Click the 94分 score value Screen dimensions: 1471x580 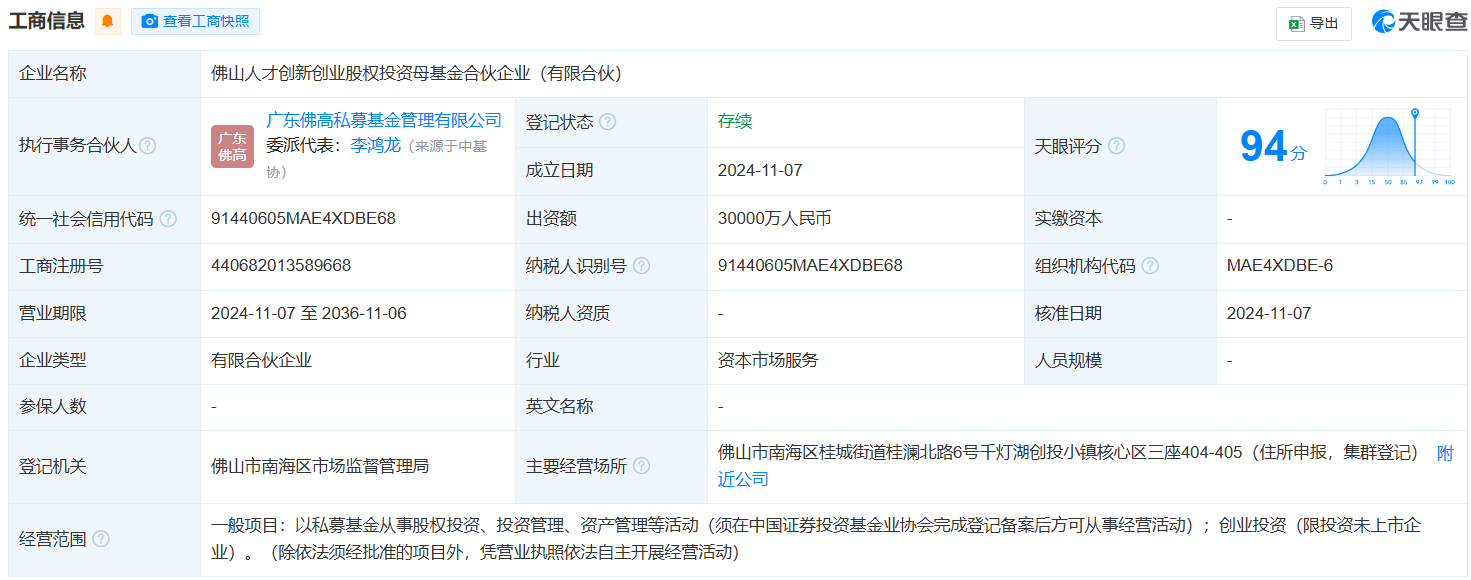1273,147
